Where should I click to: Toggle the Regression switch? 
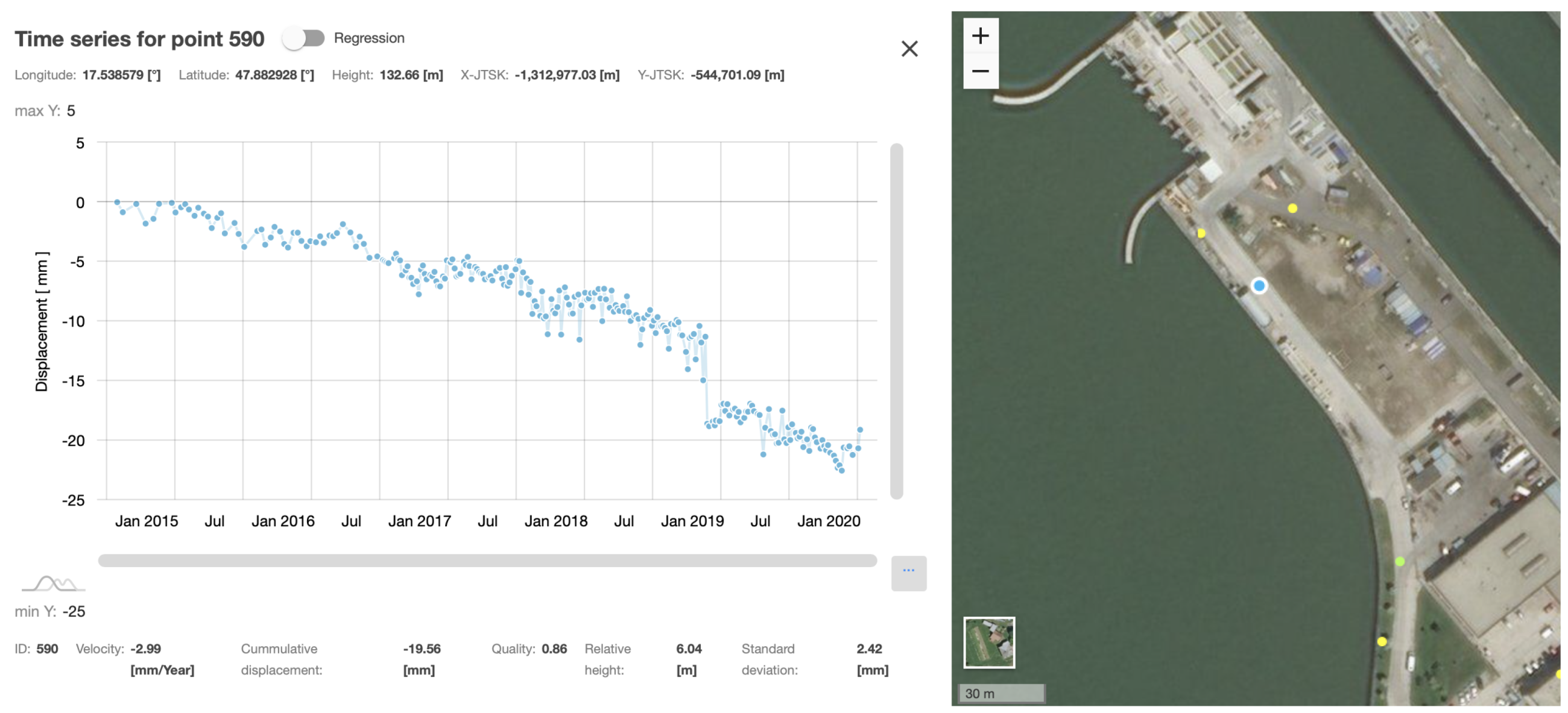(304, 39)
